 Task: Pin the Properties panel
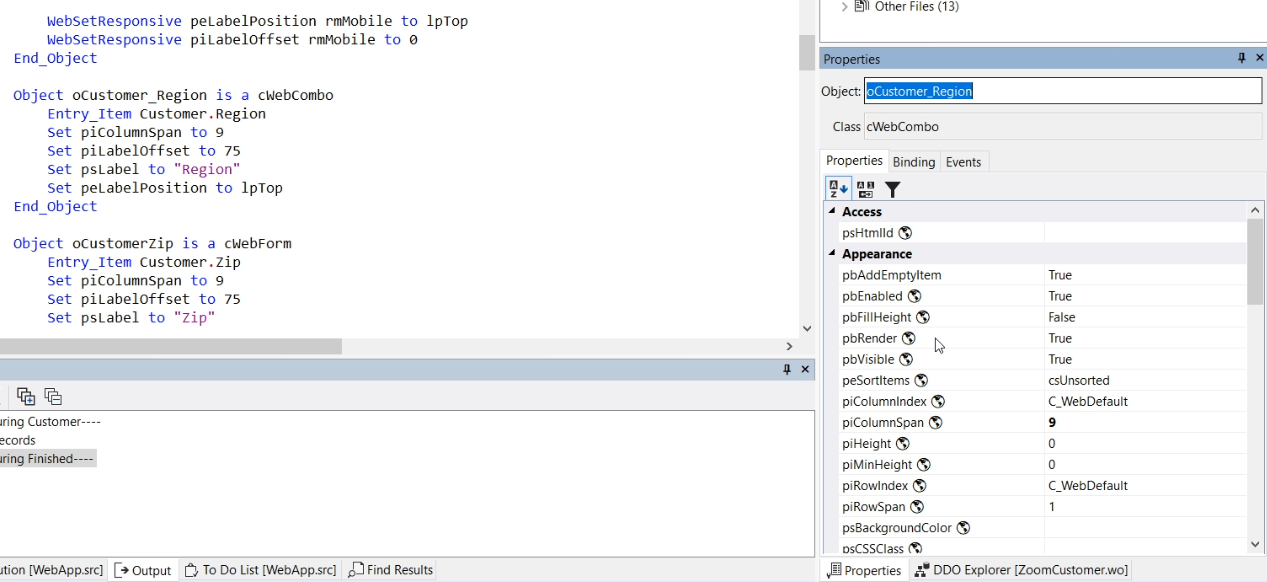pos(1242,59)
